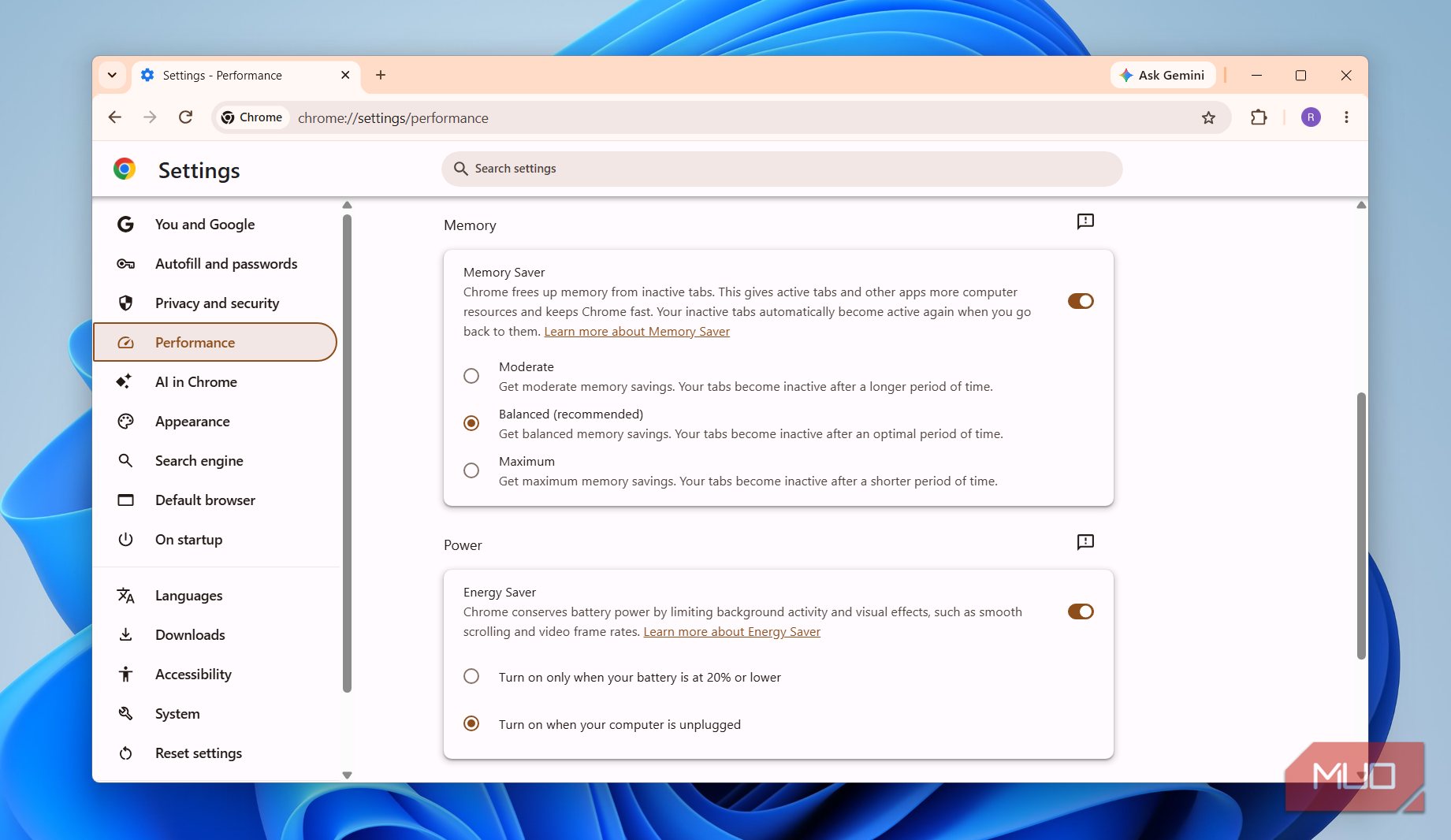Viewport: 1451px width, 840px height.
Task: Select Balanced (recommended) radio button
Action: click(x=471, y=423)
